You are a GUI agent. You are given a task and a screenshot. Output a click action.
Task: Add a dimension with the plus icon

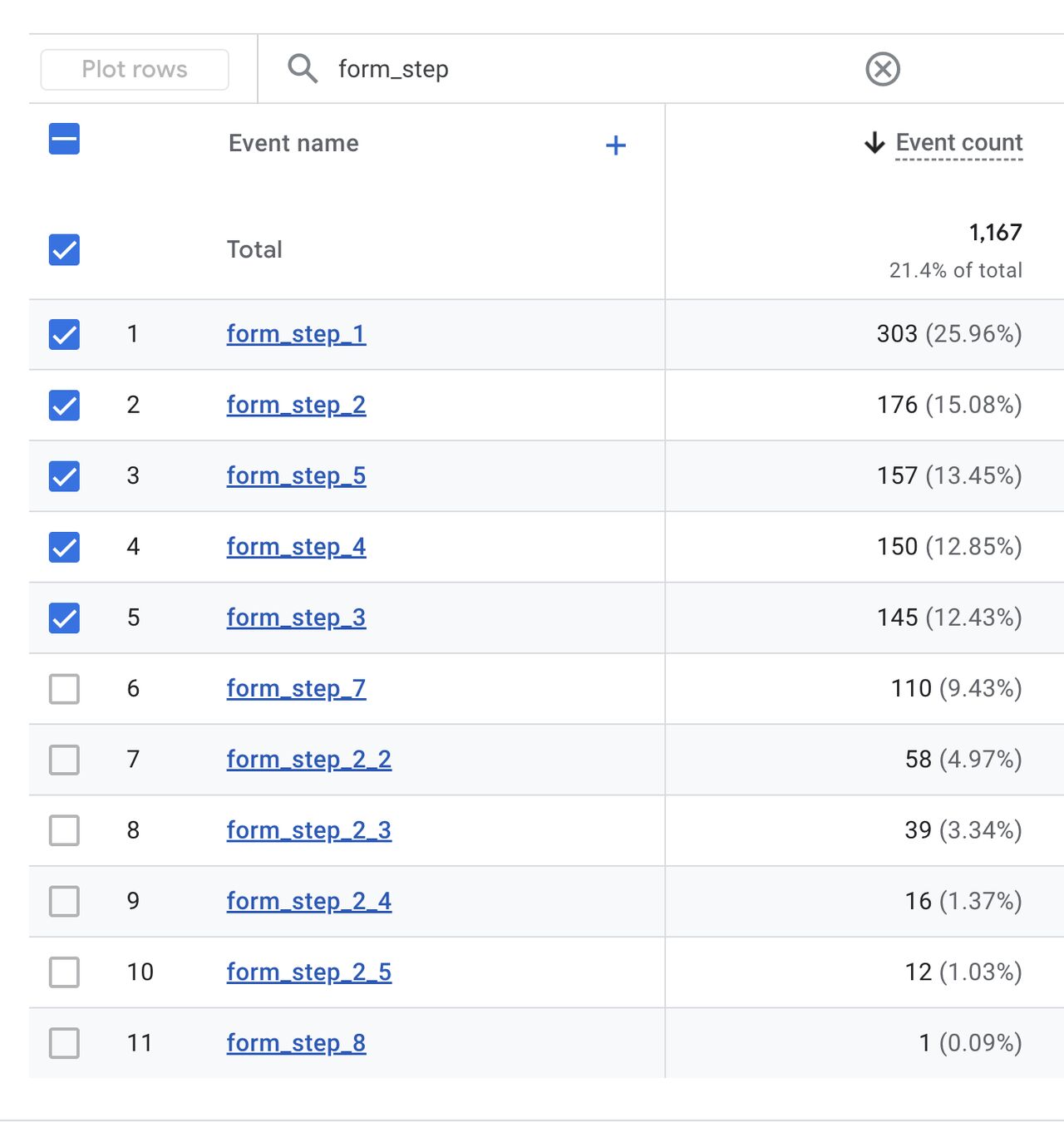point(615,145)
